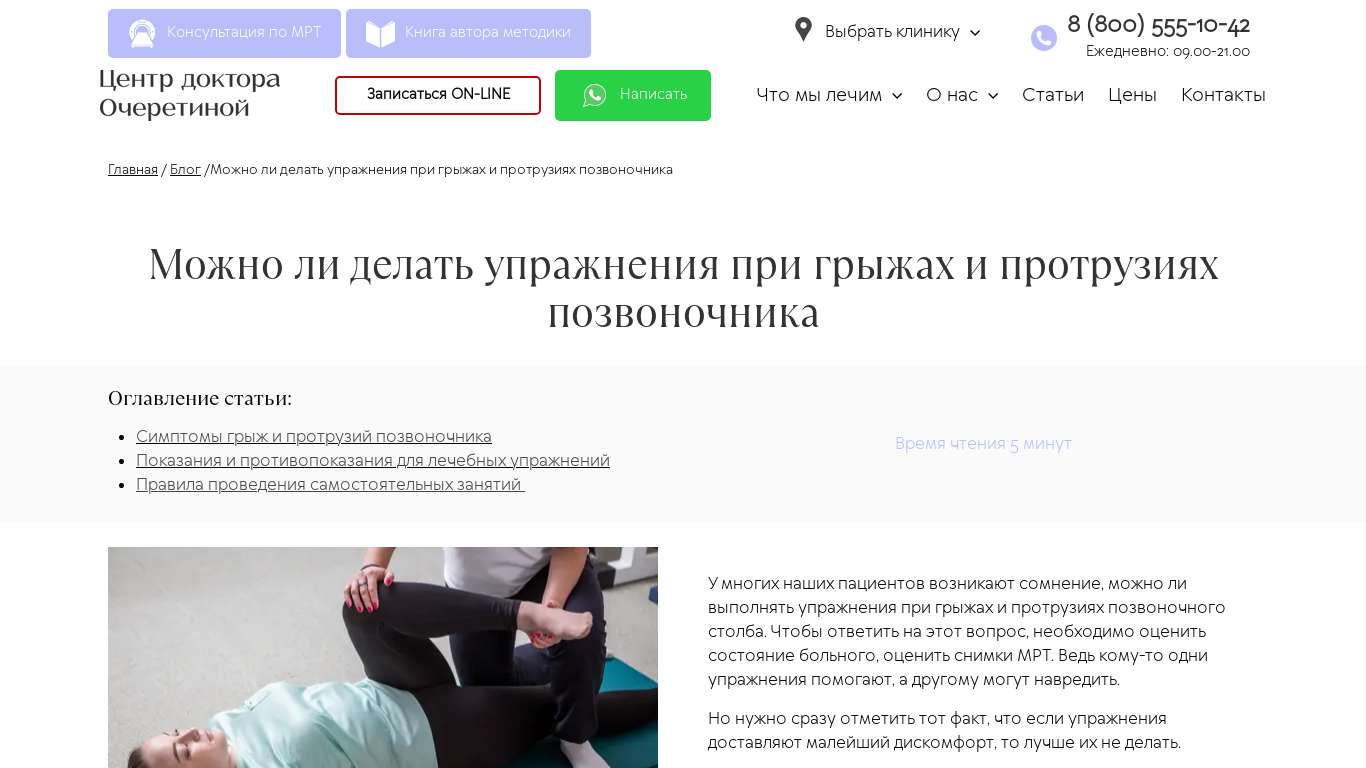Open the Книга автора методики button
Viewport: 1366px width, 768px height.
pyautogui.click(x=468, y=33)
